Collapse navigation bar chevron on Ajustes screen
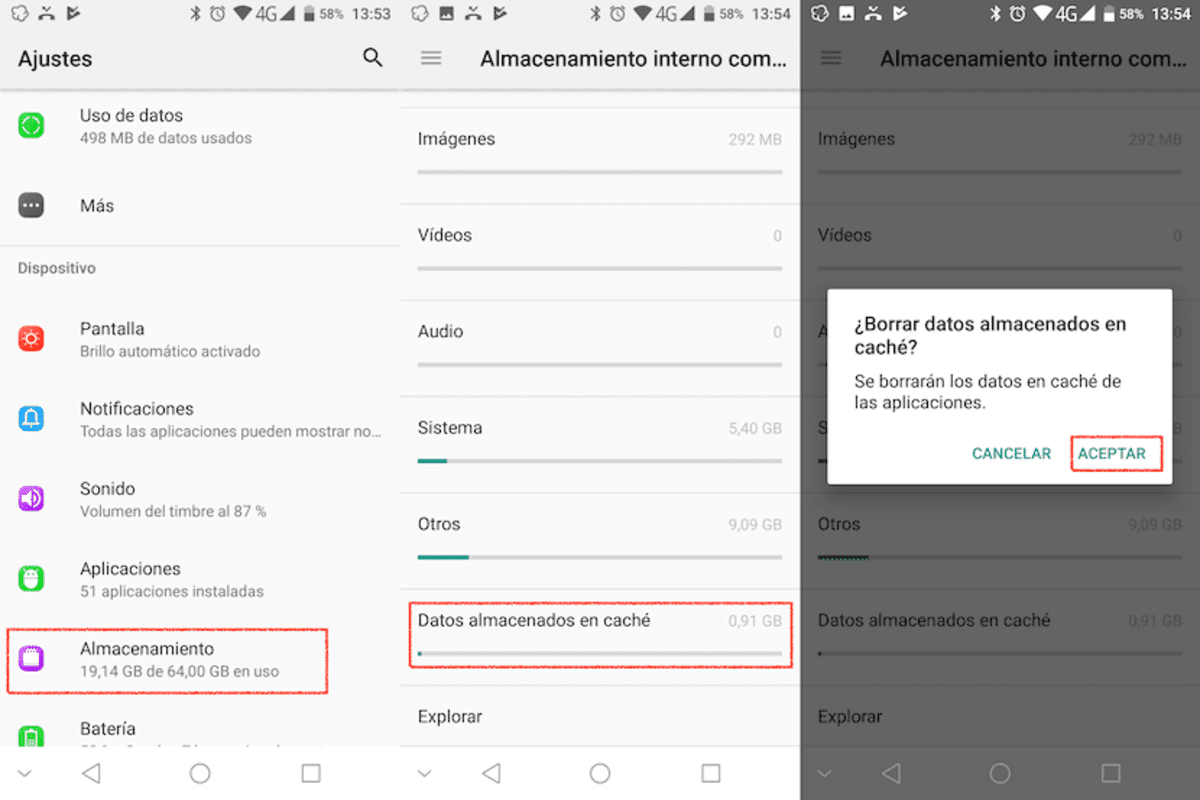 pyautogui.click(x=24, y=773)
